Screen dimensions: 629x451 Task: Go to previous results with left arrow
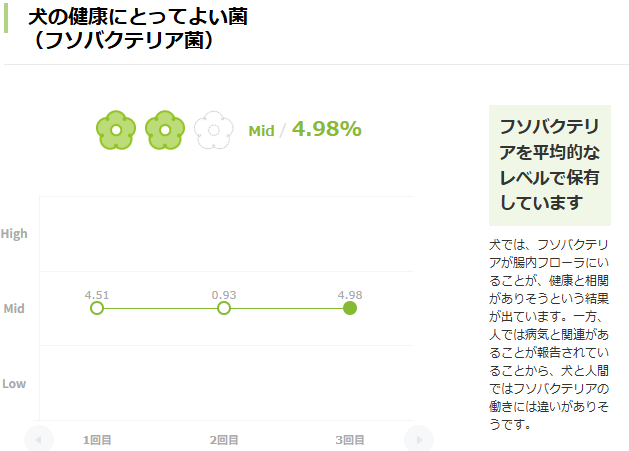[x=39, y=439]
